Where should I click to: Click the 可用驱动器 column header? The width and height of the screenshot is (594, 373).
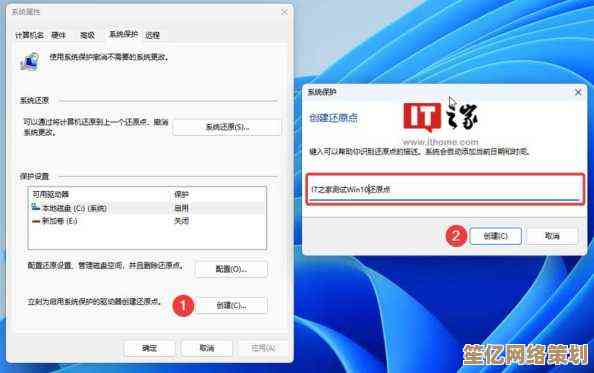tap(50, 195)
